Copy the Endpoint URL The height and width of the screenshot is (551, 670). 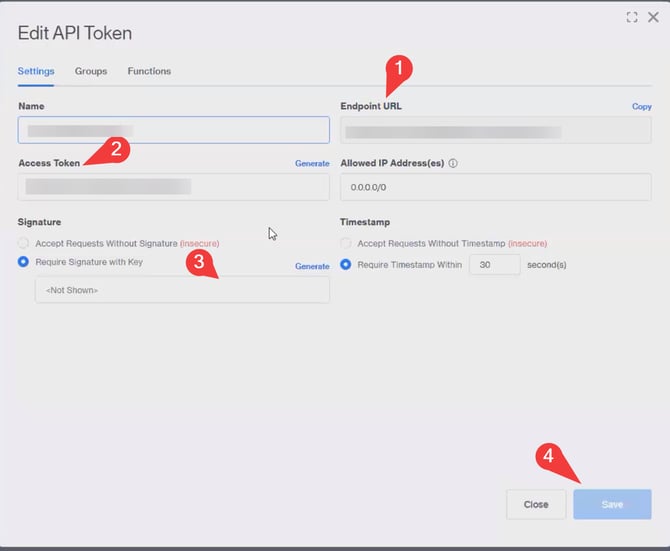tap(641, 106)
